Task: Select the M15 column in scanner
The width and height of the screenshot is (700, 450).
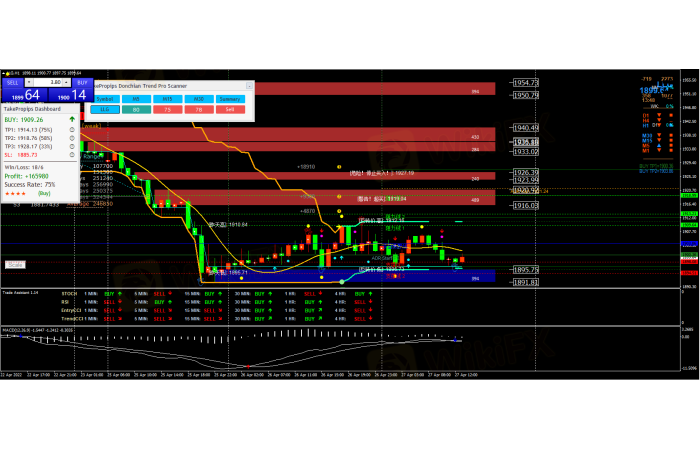Action: (168, 99)
